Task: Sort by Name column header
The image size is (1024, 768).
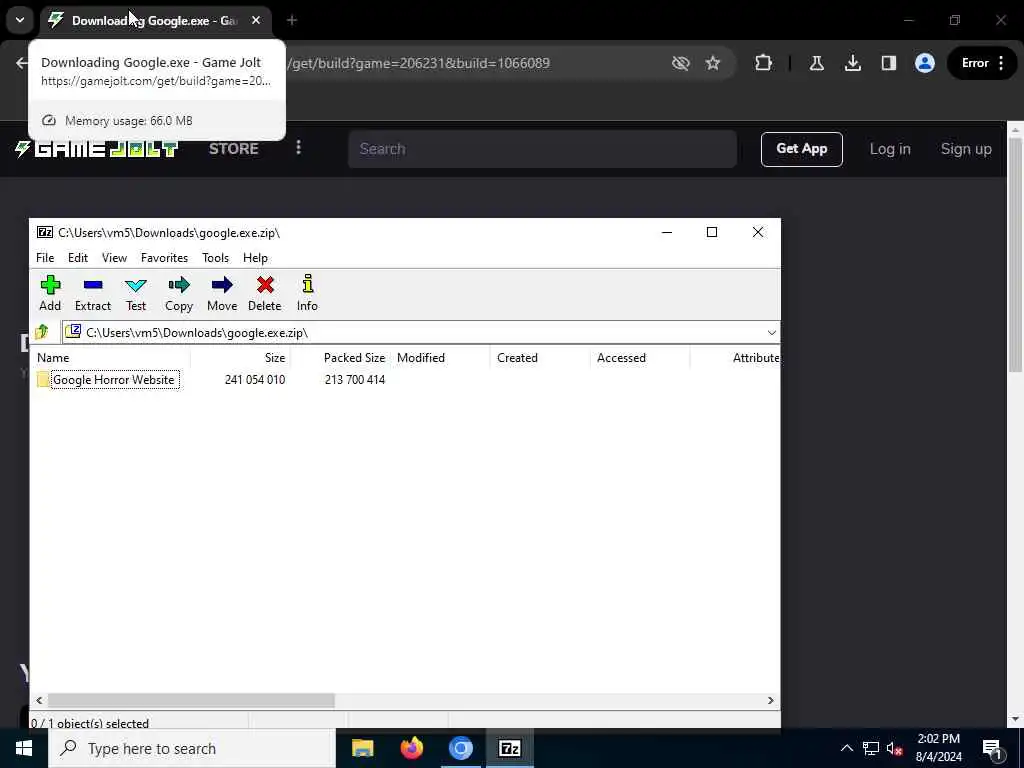Action: pos(111,358)
